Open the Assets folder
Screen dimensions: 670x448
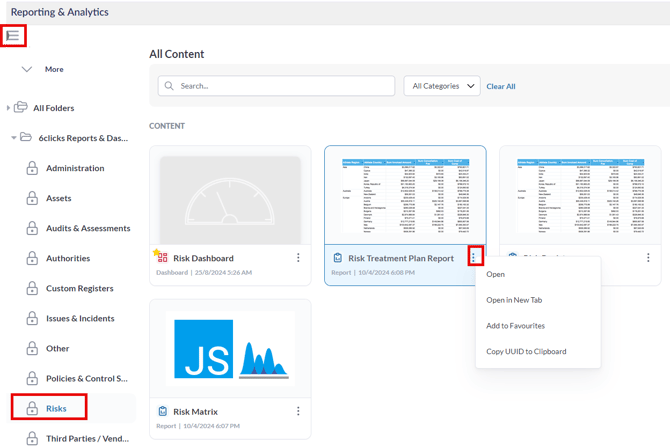click(x=59, y=198)
